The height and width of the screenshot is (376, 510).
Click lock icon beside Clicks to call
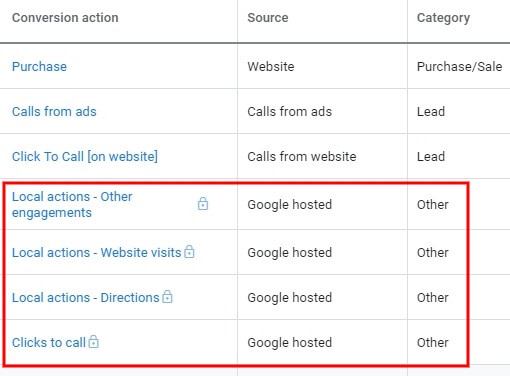(94, 342)
